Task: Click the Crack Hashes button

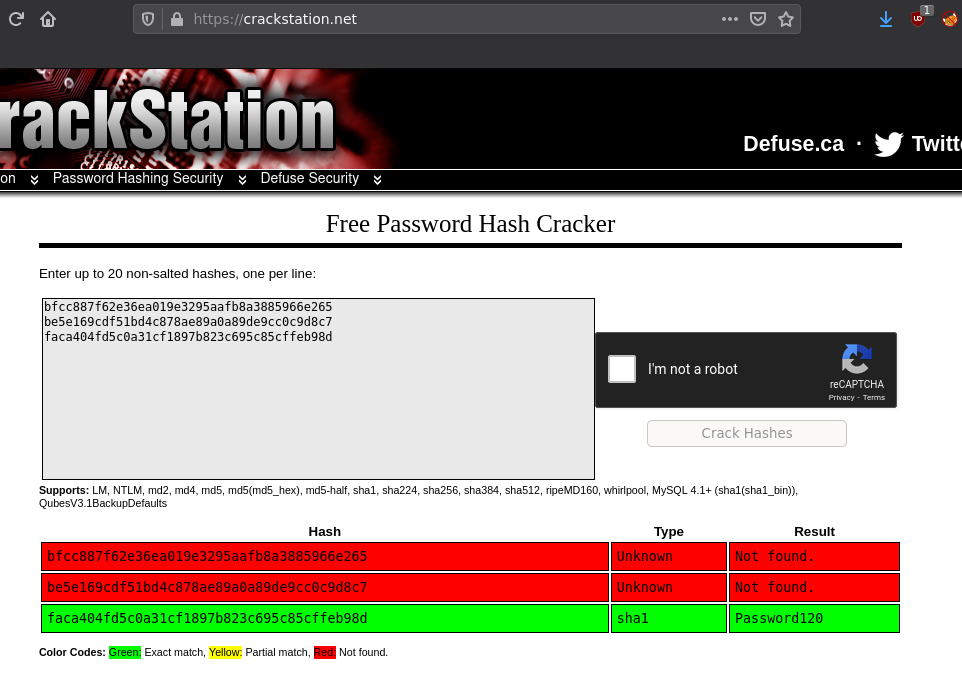Action: click(x=747, y=433)
